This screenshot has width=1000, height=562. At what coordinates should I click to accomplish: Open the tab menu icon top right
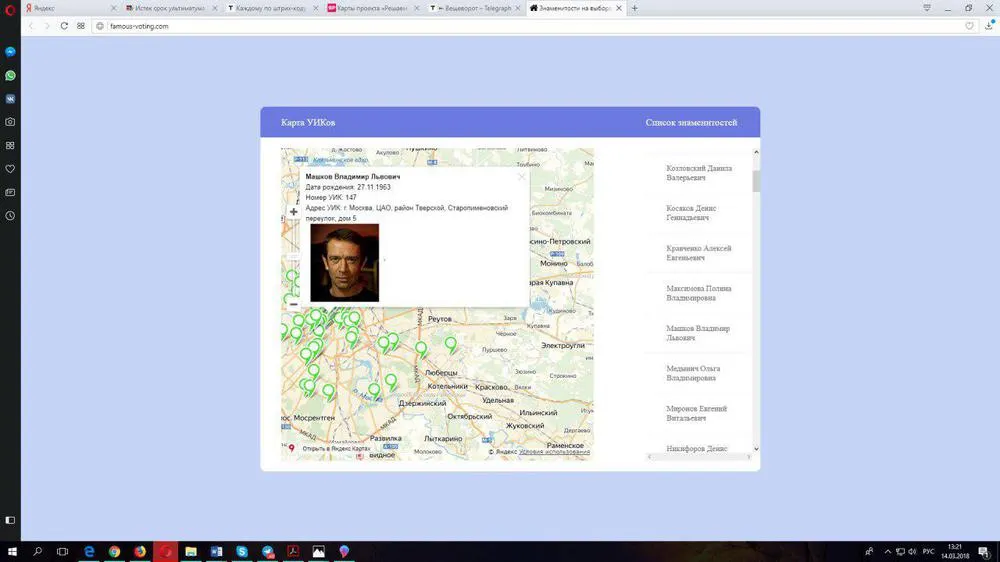click(x=927, y=8)
